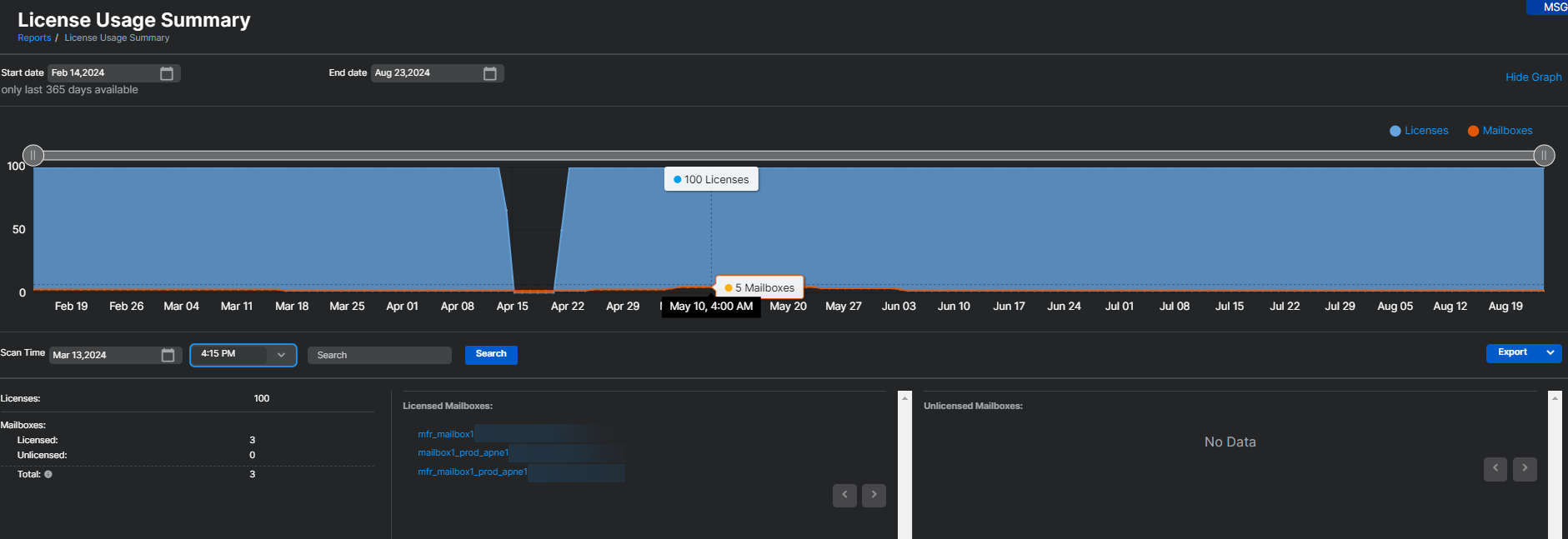Open the Scan Time calendar picker icon

(168, 356)
